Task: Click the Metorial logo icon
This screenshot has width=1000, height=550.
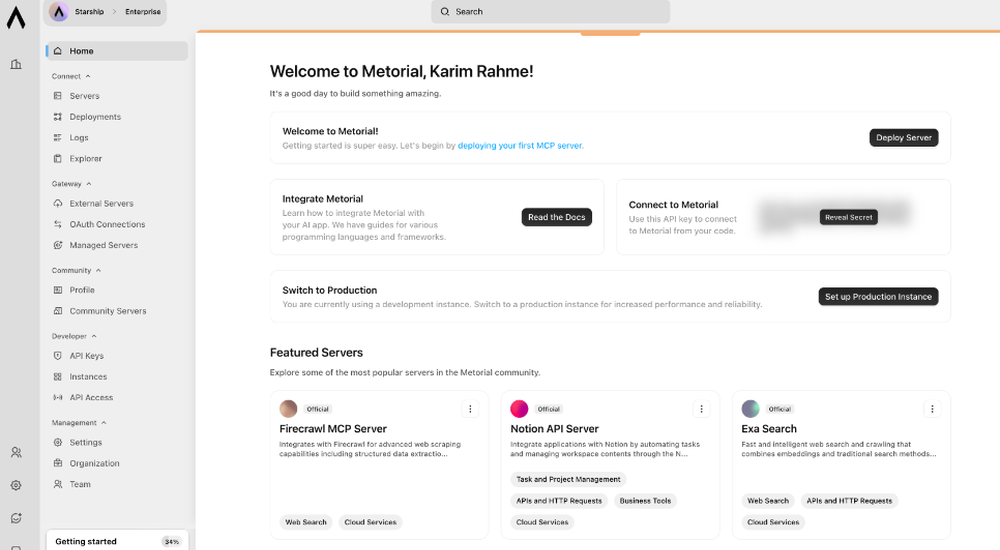Action: pyautogui.click(x=16, y=17)
